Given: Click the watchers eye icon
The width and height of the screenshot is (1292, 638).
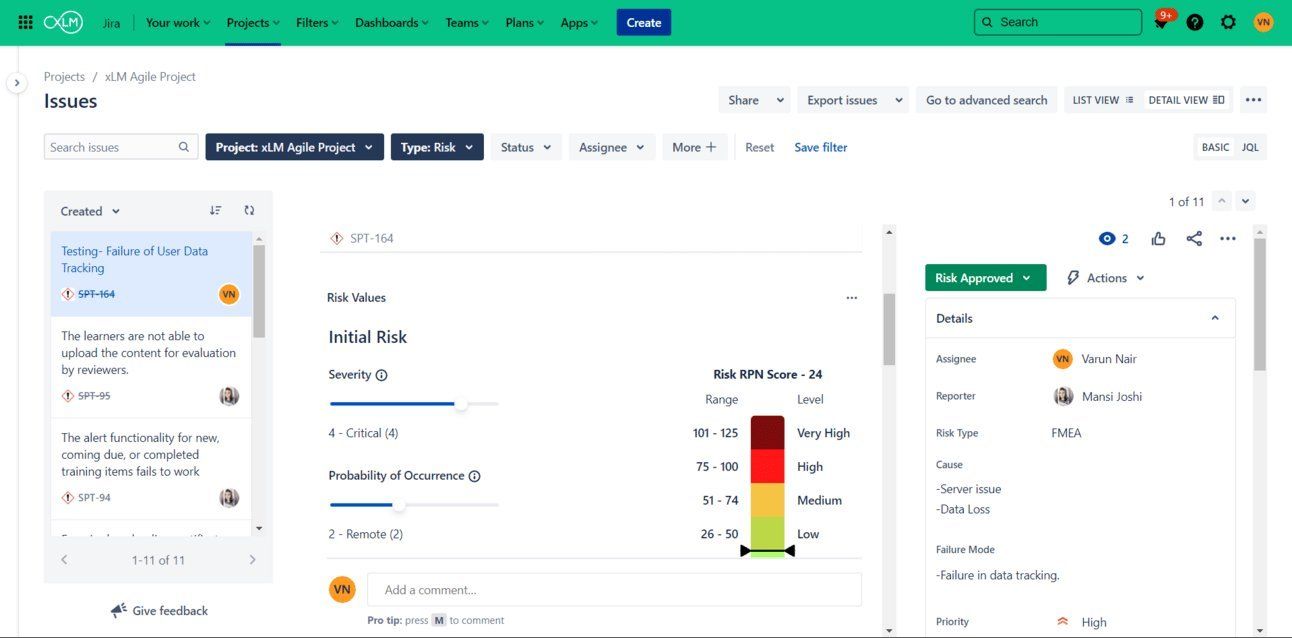Looking at the screenshot, I should [x=1107, y=238].
